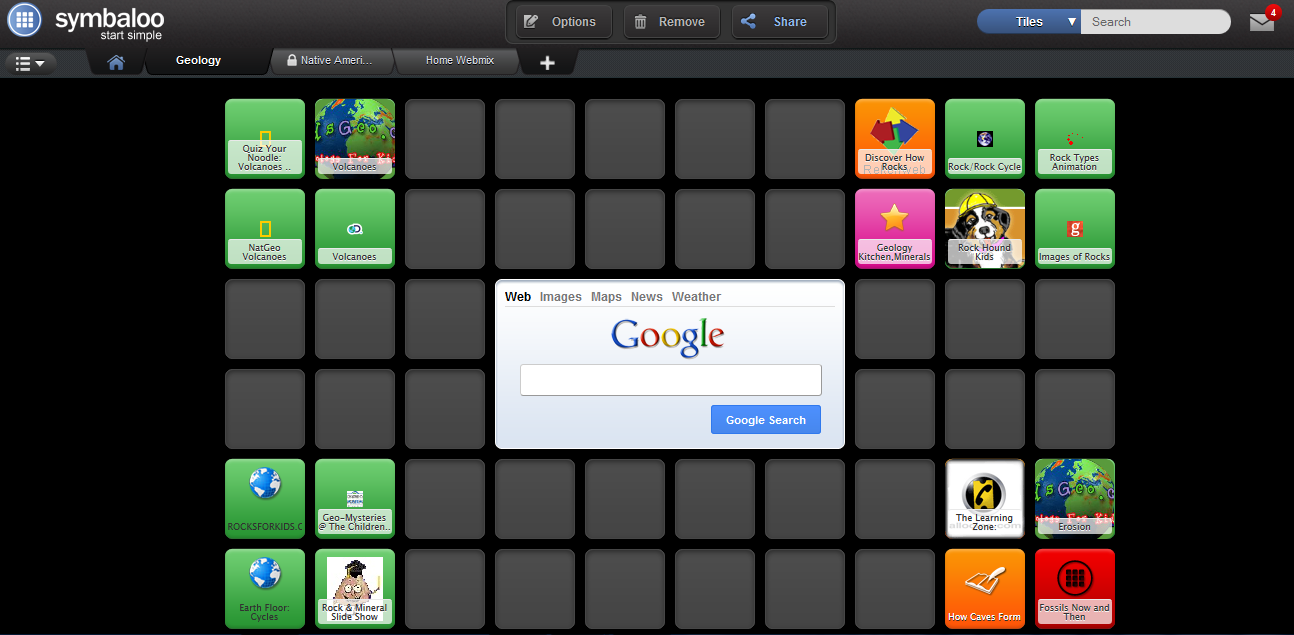Open the Symbaloo logo grid icon
The width and height of the screenshot is (1294, 635).
pos(24,20)
